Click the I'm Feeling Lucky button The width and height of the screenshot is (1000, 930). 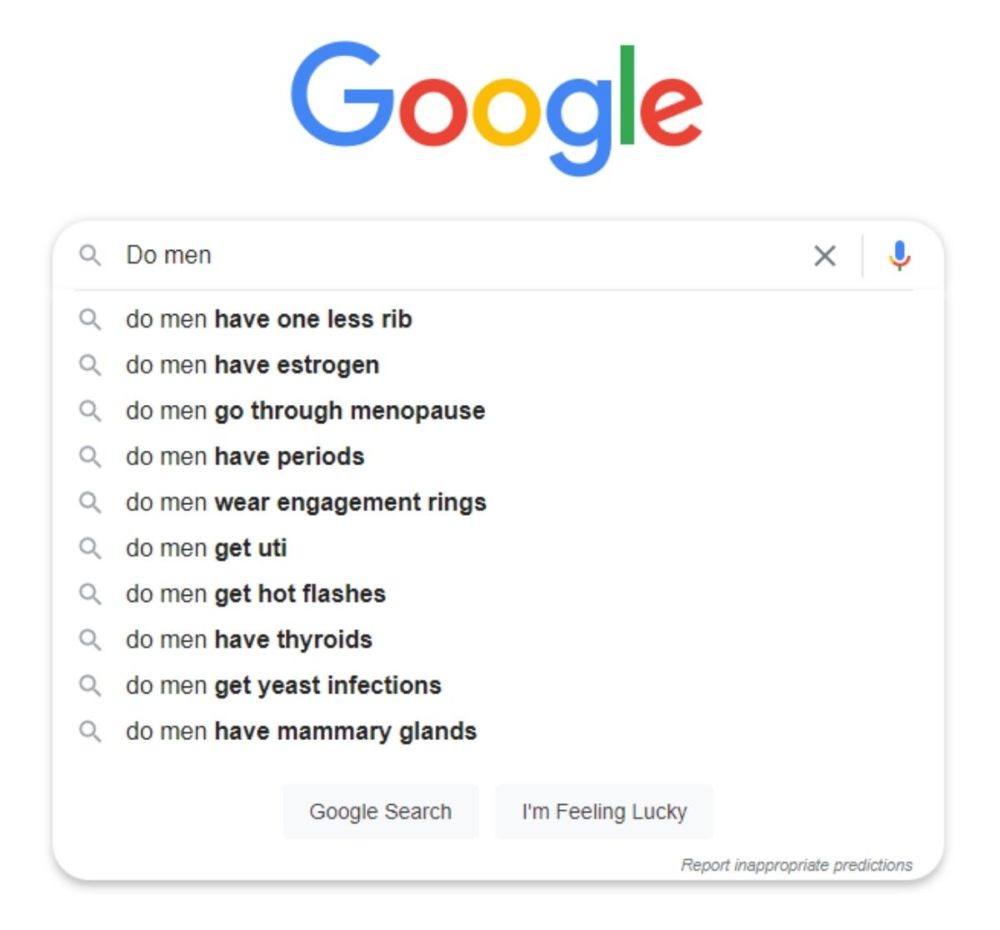tap(604, 811)
